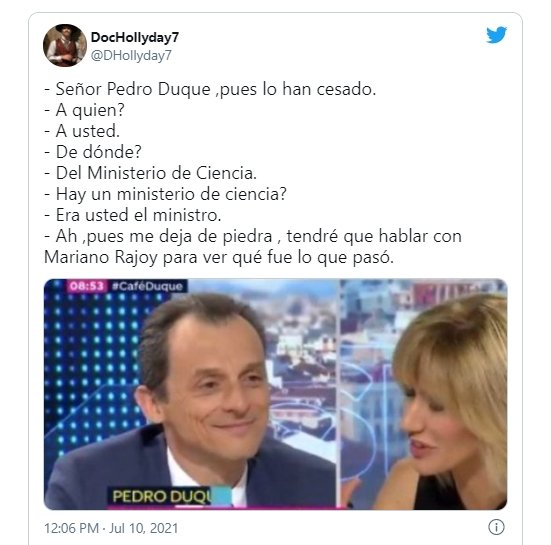The width and height of the screenshot is (551, 545).
Task: Select the line 'Señor Pedro Duque, pues lo han cesado'
Action: (x=210, y=89)
